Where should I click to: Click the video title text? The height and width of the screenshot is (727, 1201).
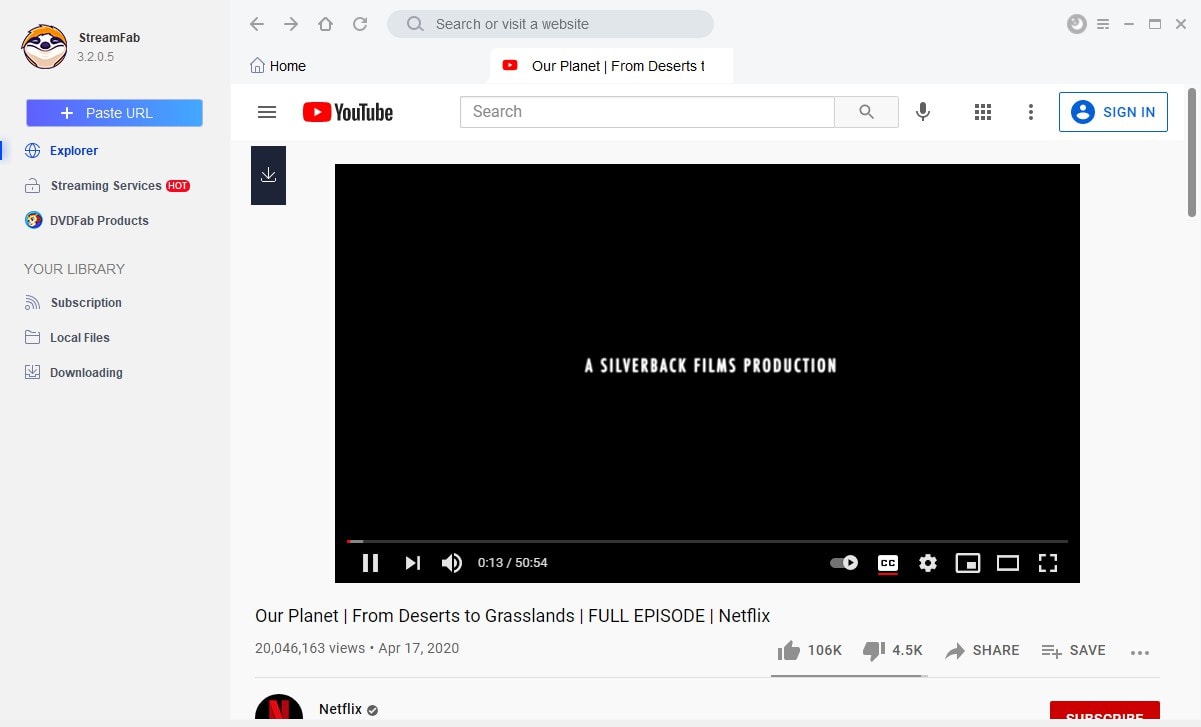tap(512, 616)
